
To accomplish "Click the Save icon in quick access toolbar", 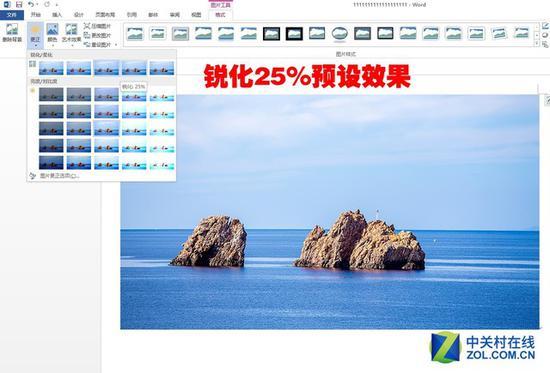I will pos(19,5).
